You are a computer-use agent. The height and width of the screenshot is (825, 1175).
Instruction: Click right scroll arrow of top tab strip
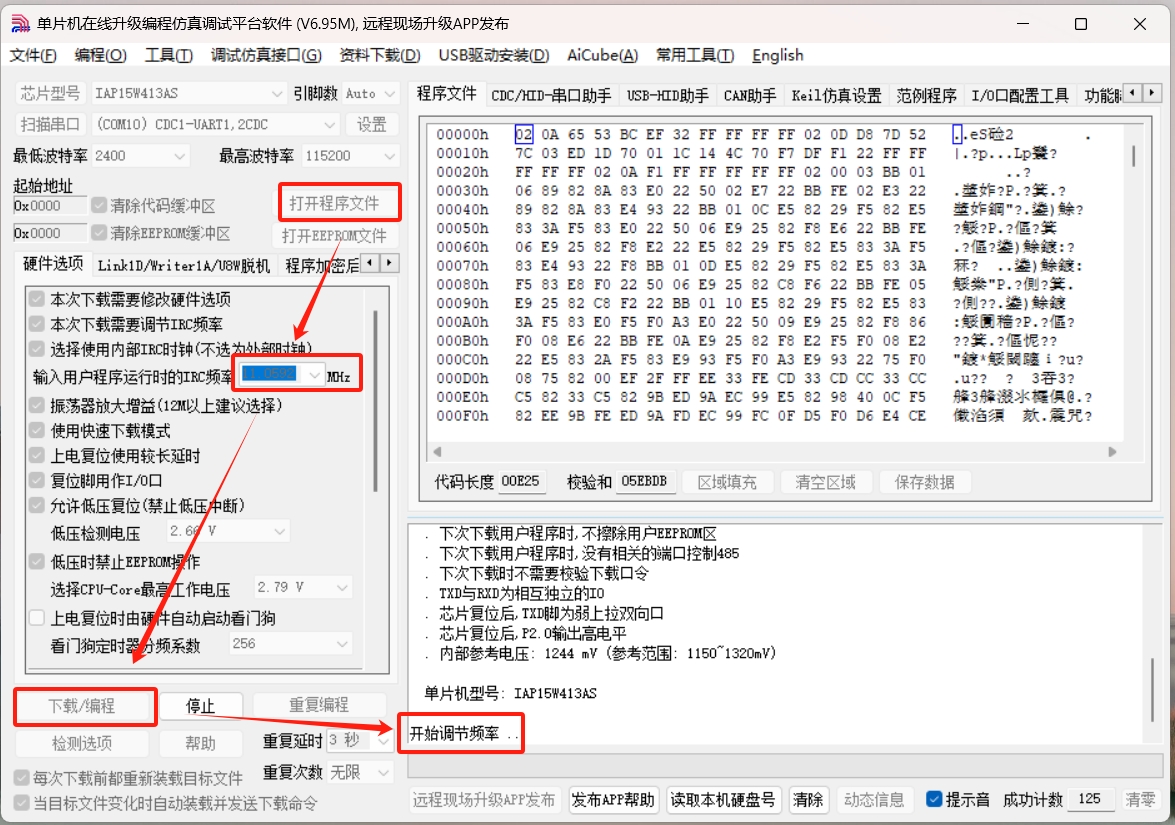tap(1152, 93)
